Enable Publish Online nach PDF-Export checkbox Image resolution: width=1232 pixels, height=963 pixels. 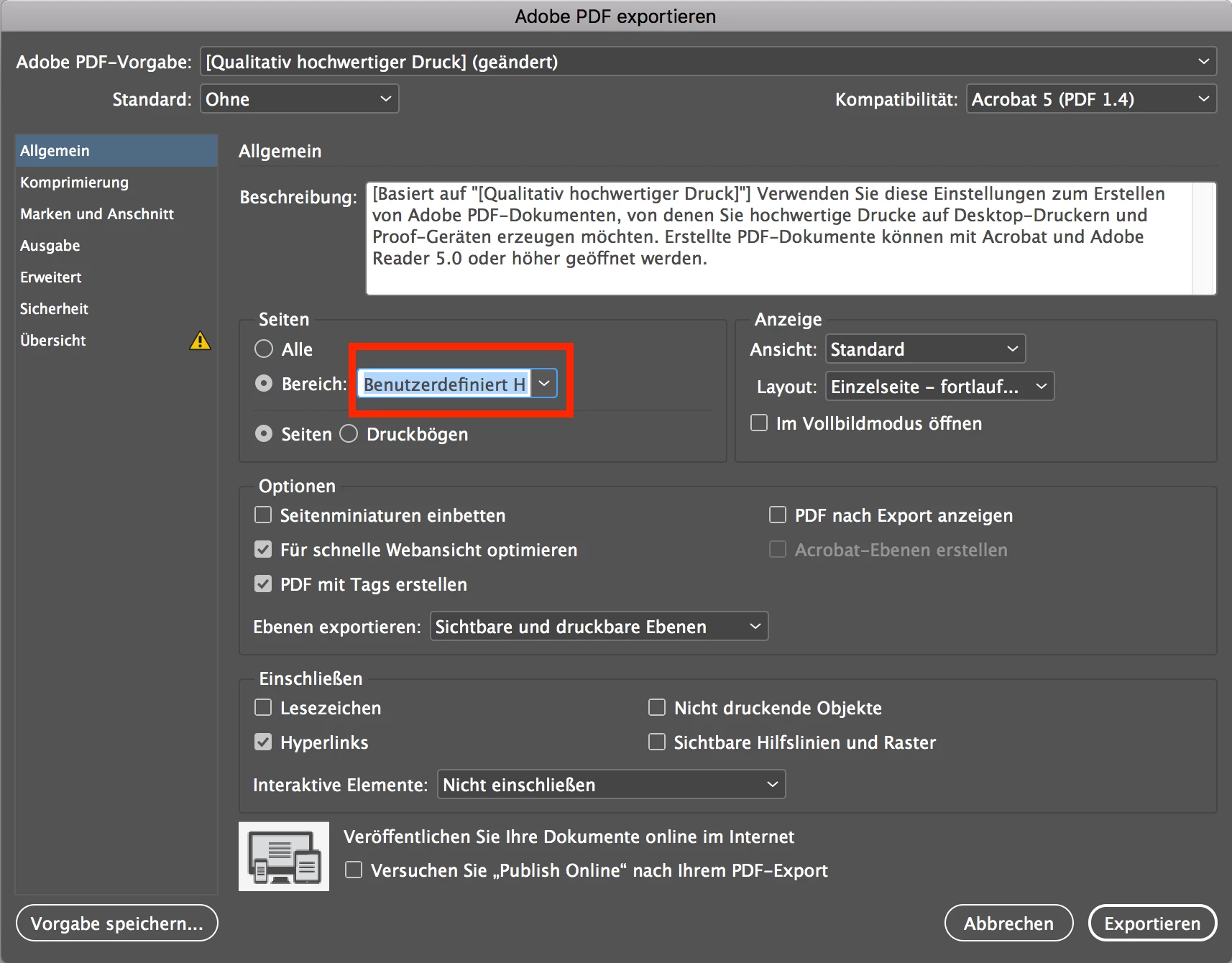click(x=354, y=870)
